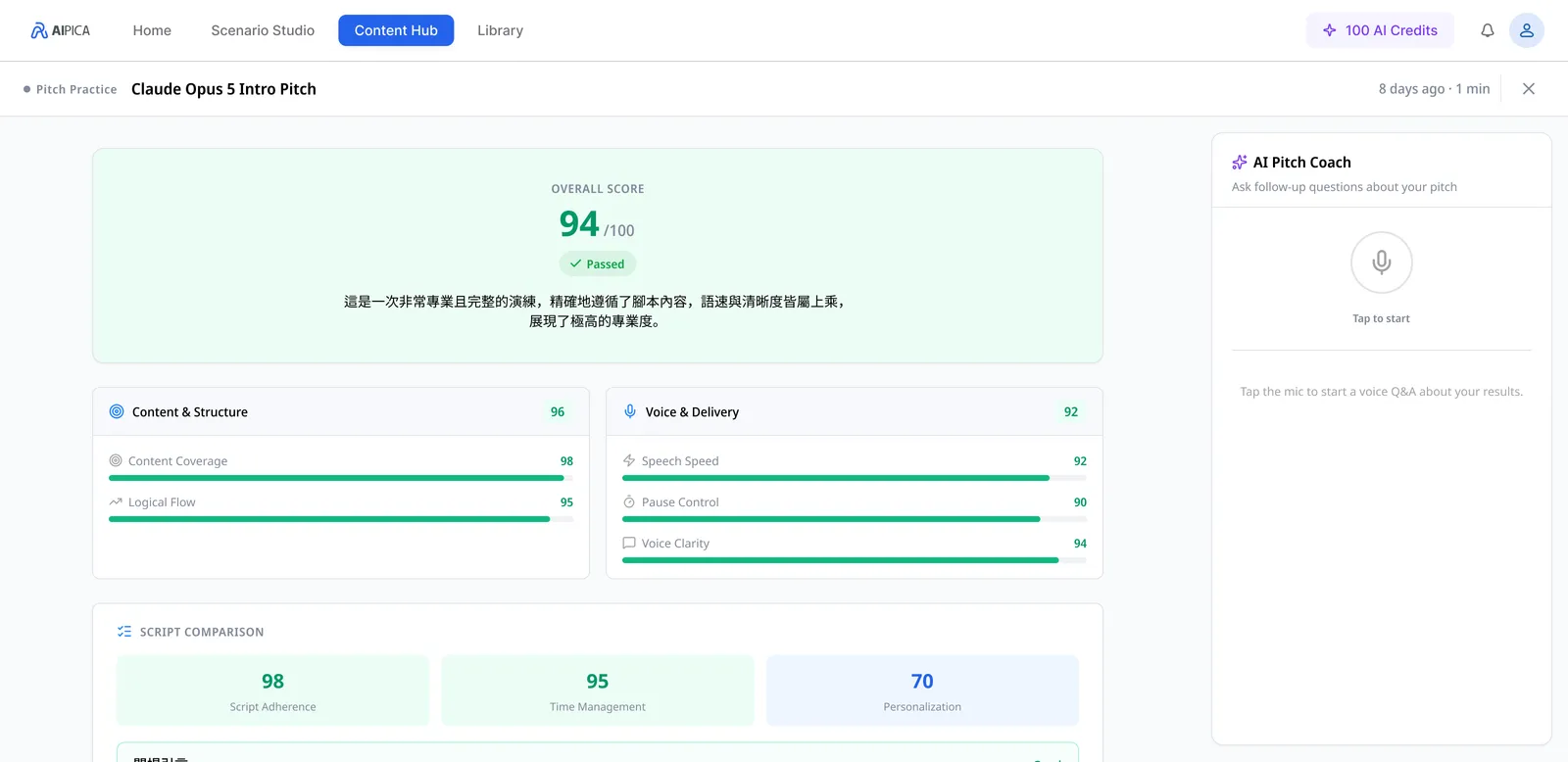Click the Voice & Delivery heading
Screen dimensions: 1568x762
(692, 412)
